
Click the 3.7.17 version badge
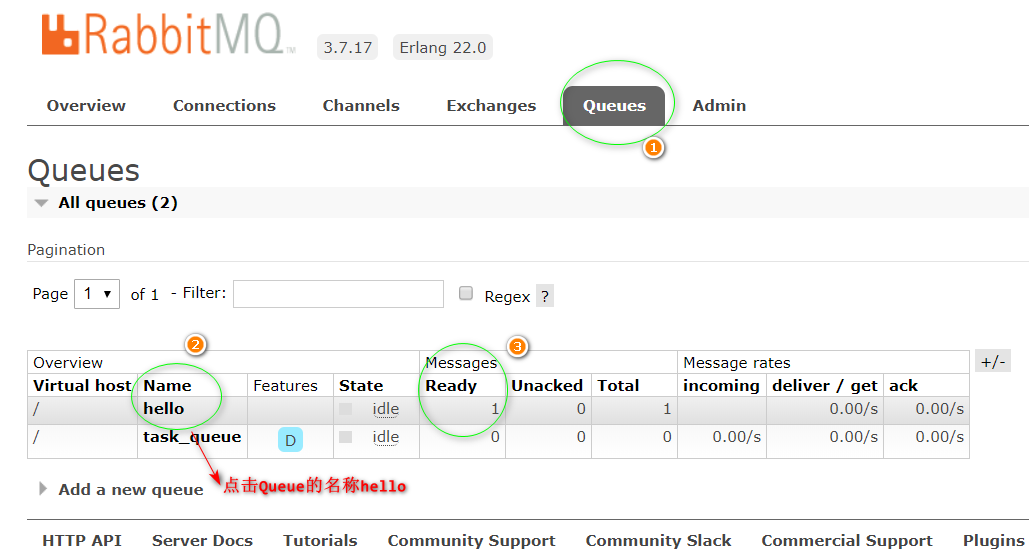click(x=347, y=47)
